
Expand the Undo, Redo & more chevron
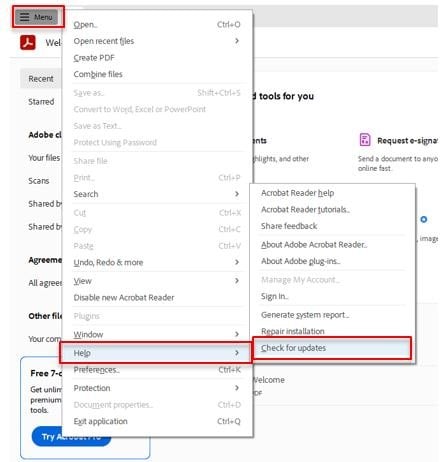(x=237, y=262)
